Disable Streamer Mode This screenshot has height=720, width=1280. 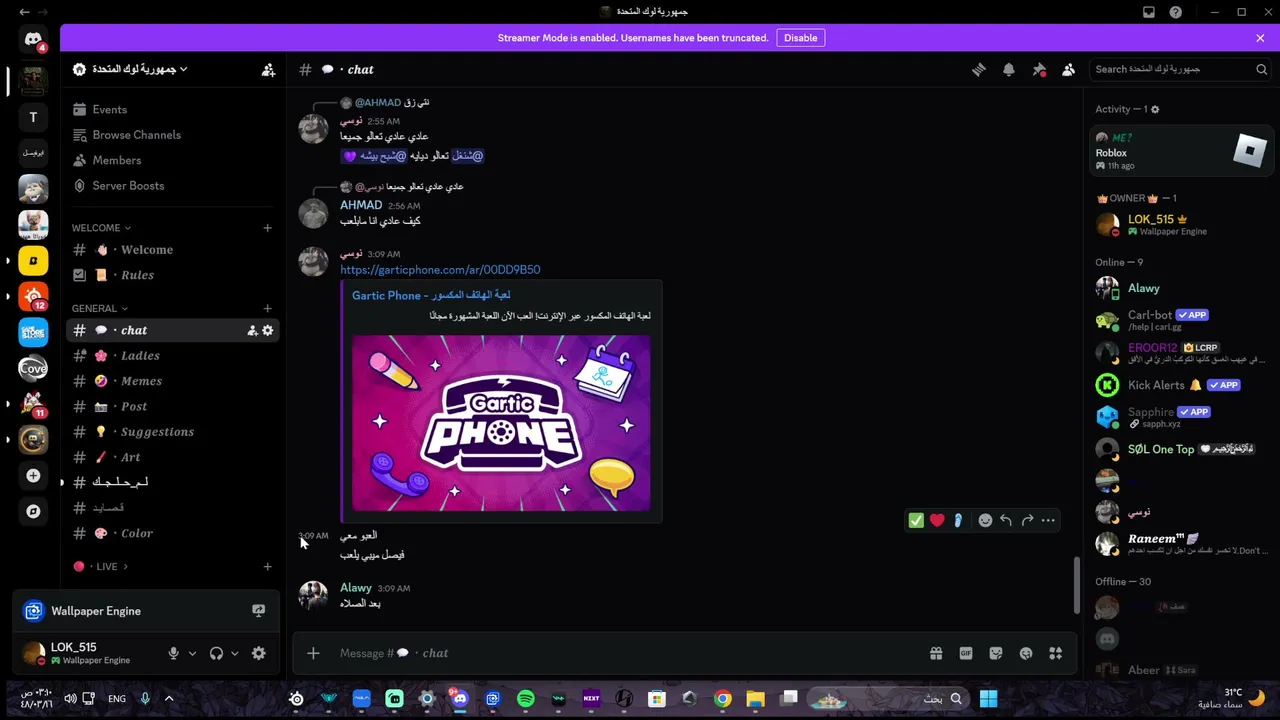[x=800, y=38]
